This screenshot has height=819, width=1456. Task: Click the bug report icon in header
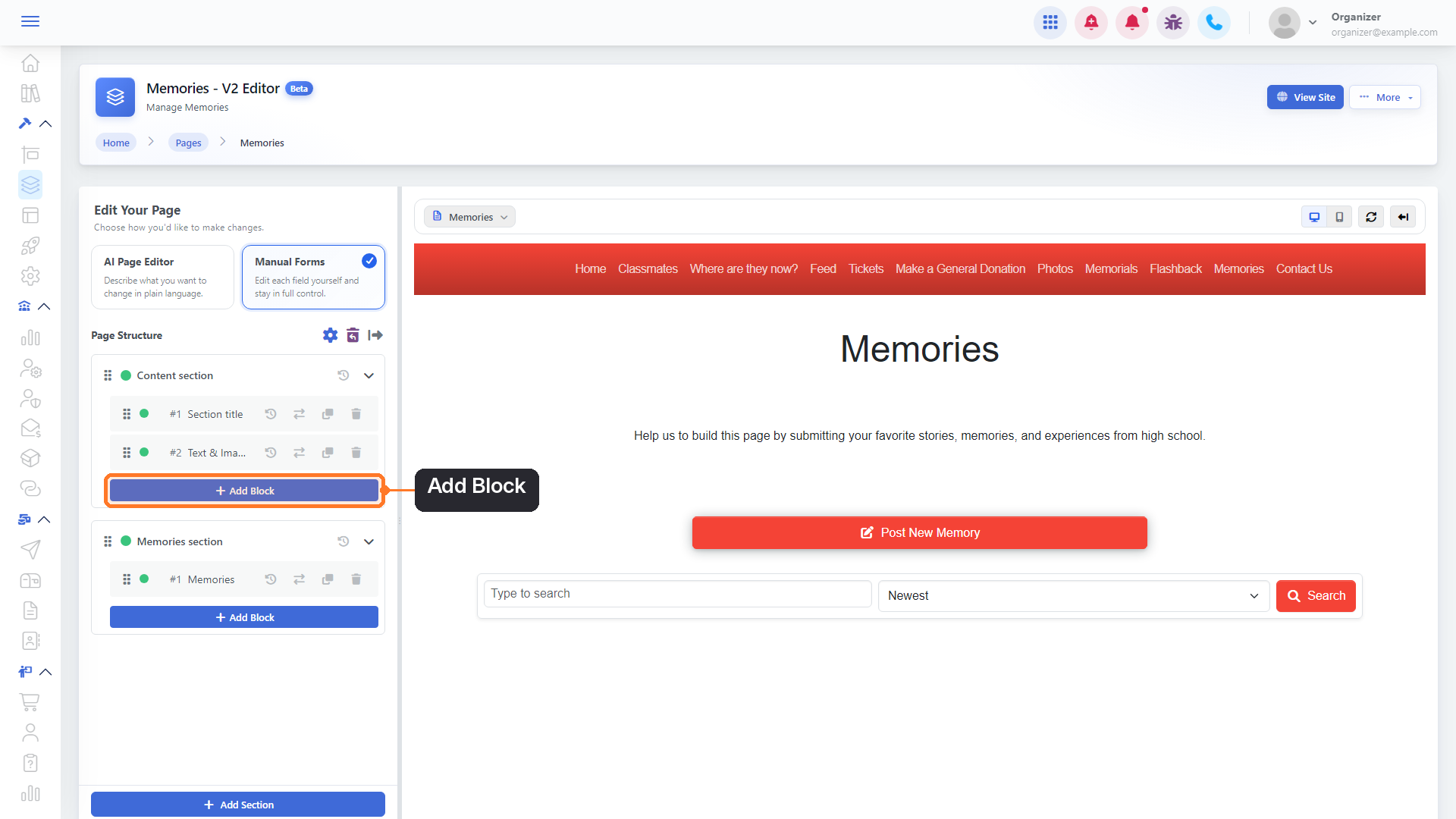coord(1173,23)
